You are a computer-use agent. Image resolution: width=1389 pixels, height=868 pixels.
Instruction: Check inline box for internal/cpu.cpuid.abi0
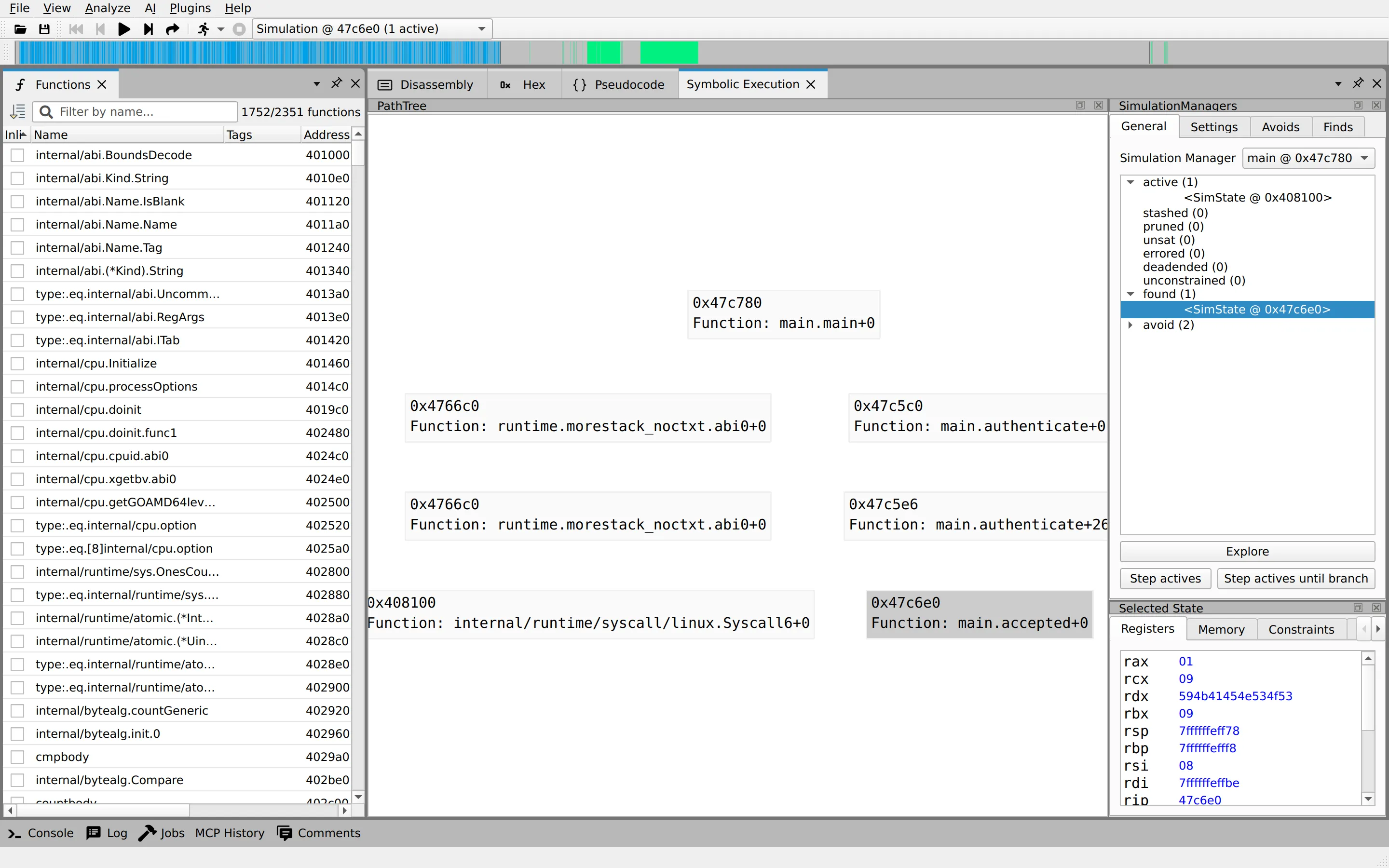pos(18,456)
